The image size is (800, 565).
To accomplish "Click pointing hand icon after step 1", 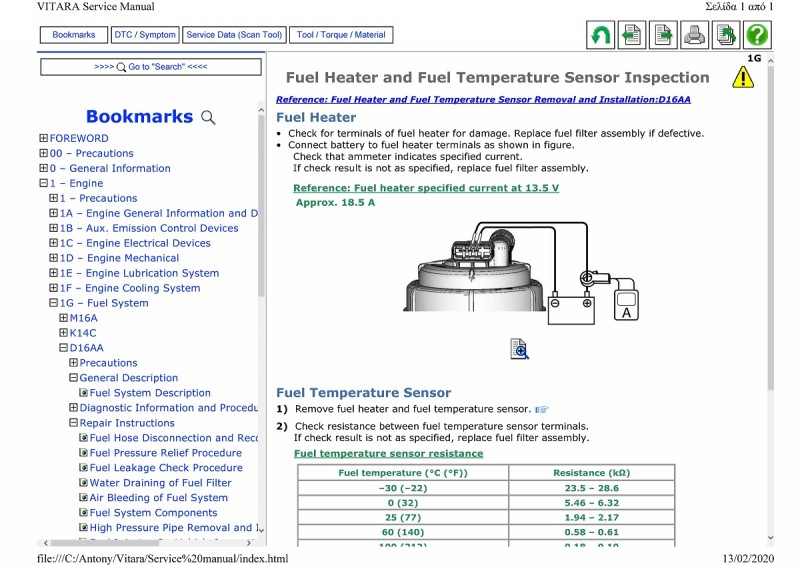I will [x=541, y=409].
